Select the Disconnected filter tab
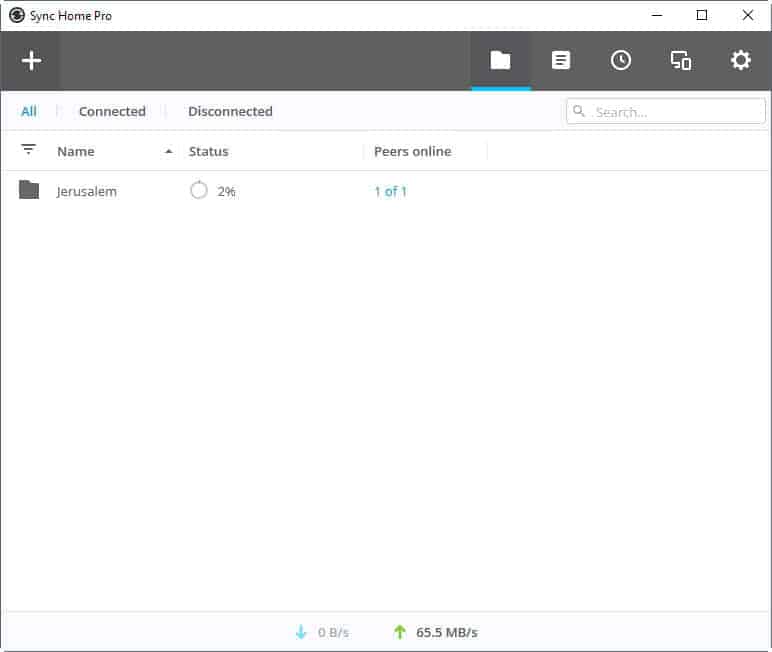Image resolution: width=772 pixels, height=652 pixels. pyautogui.click(x=230, y=111)
